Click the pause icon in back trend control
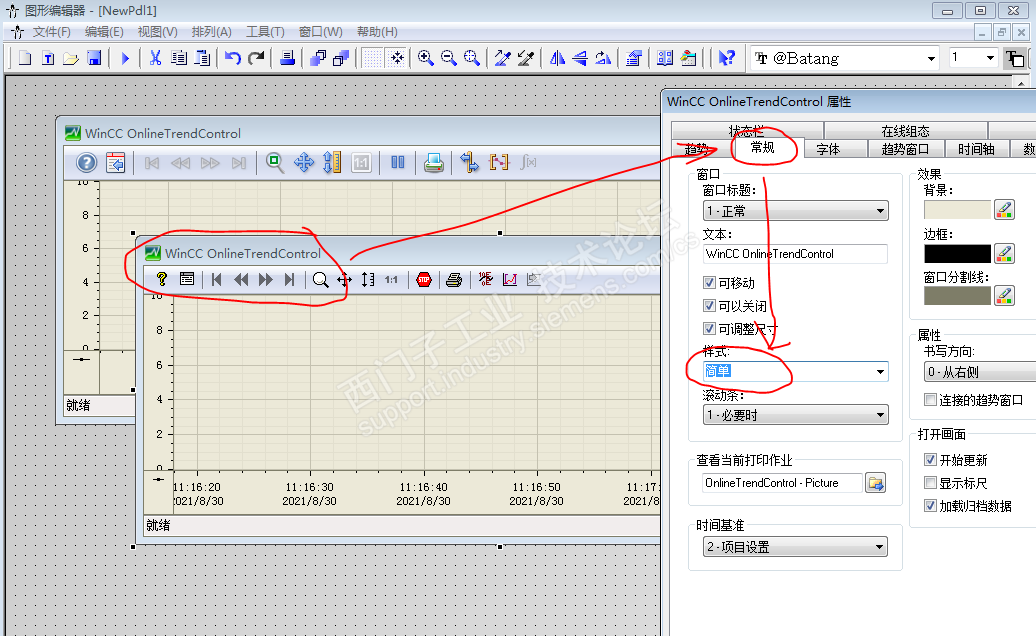 398,162
